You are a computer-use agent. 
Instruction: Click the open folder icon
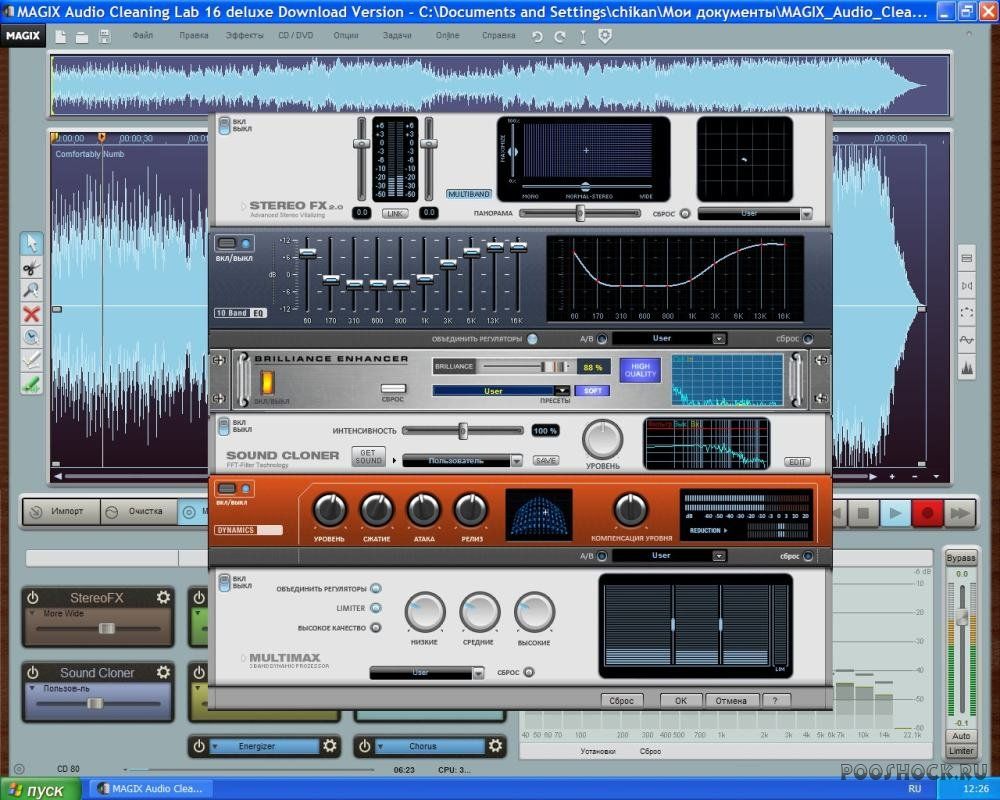point(82,37)
